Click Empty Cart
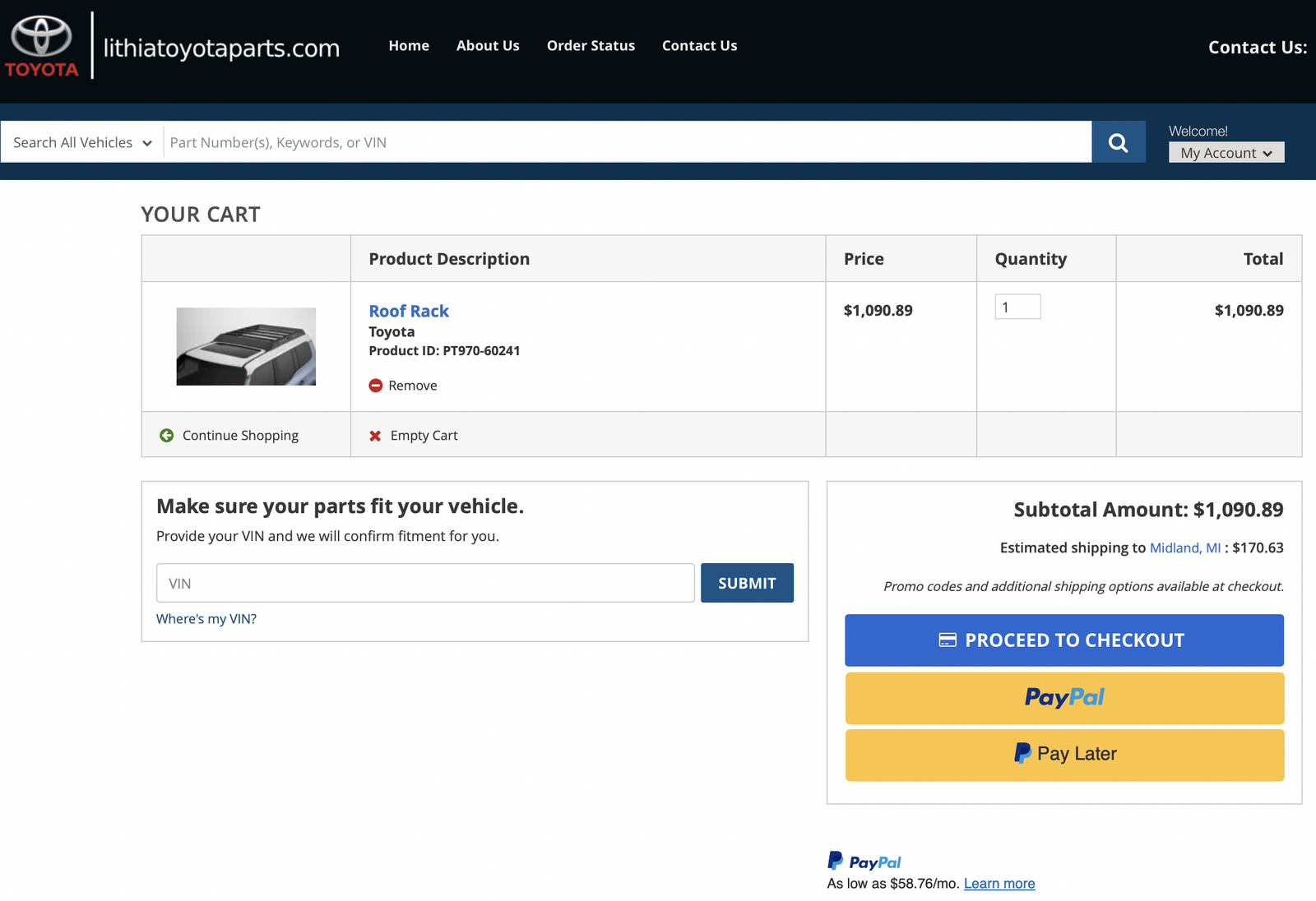 click(424, 436)
